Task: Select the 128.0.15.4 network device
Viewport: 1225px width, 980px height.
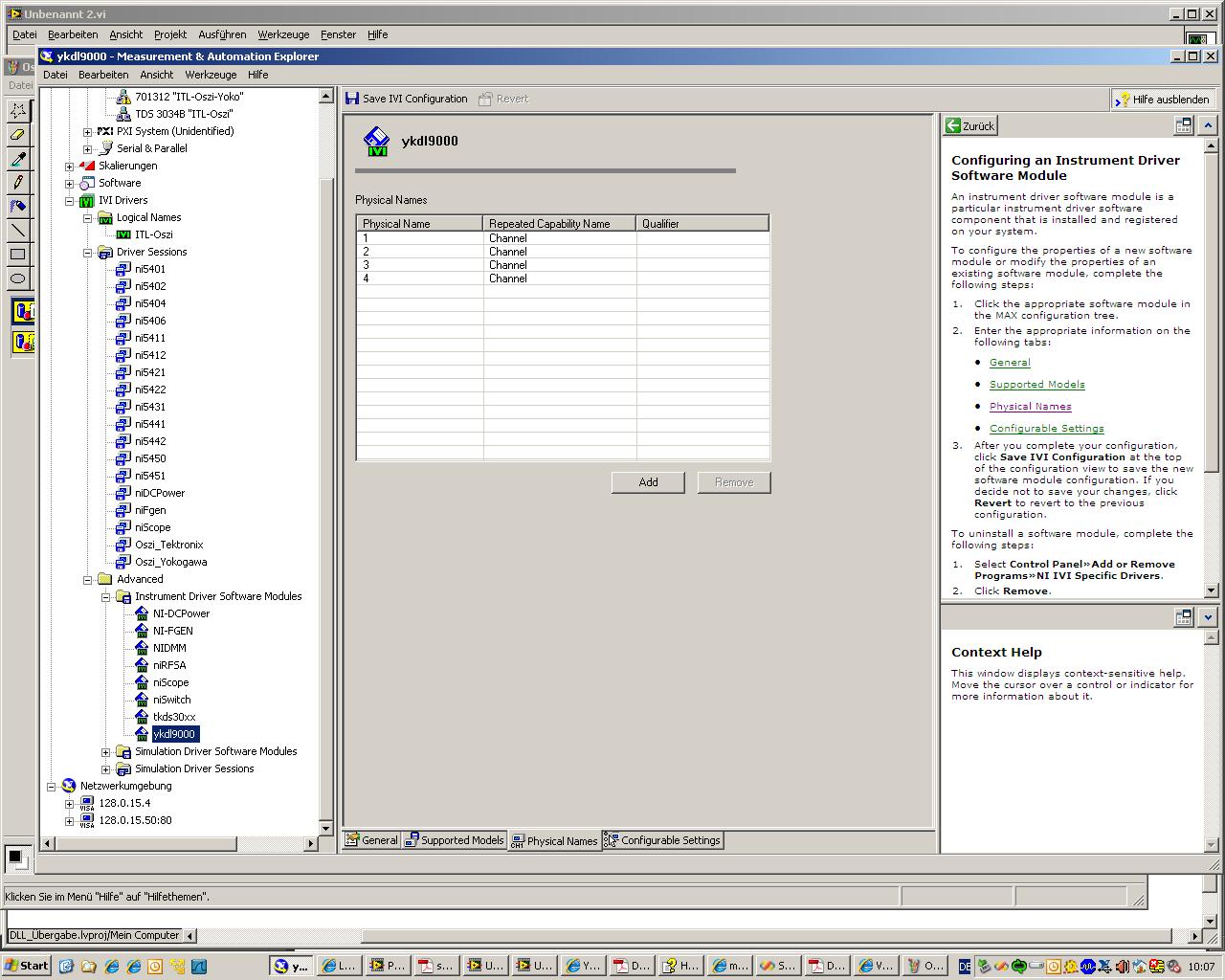Action: tap(124, 803)
